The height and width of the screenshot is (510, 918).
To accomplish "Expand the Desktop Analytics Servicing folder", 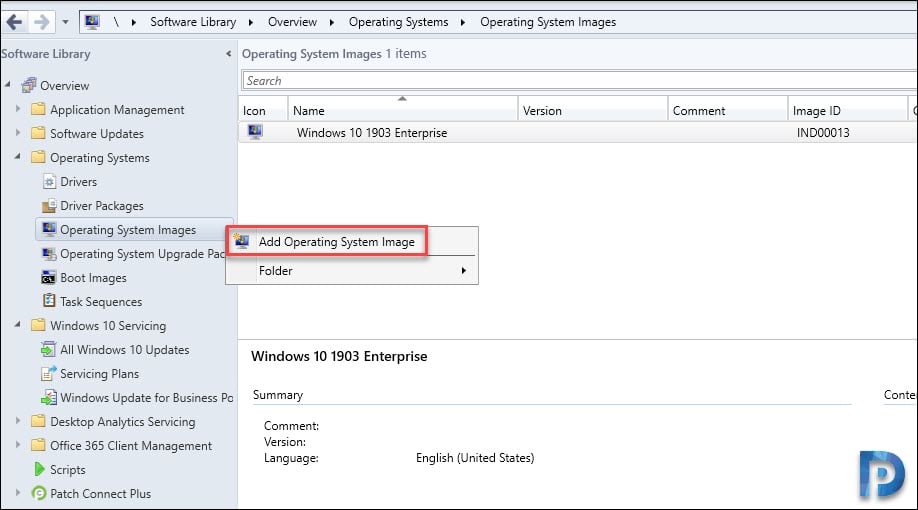I will pos(18,421).
